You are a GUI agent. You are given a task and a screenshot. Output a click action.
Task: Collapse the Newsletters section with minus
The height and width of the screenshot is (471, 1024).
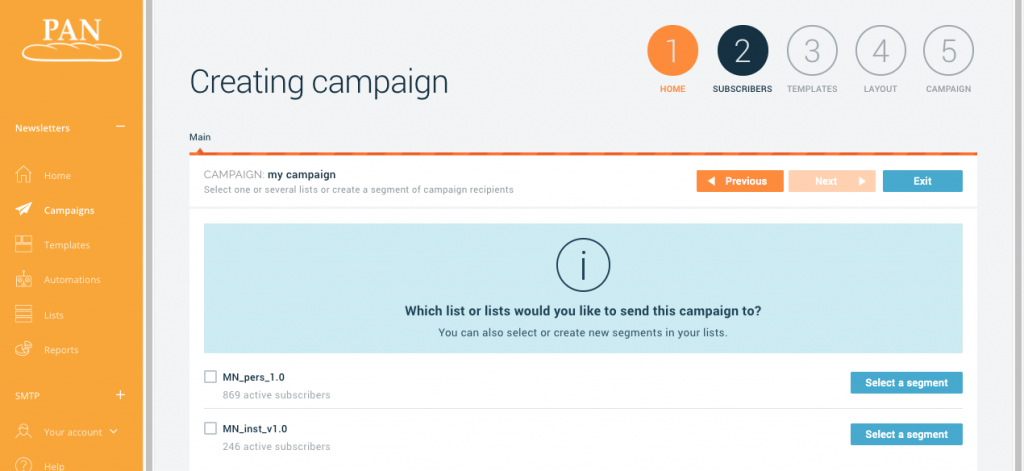120,127
